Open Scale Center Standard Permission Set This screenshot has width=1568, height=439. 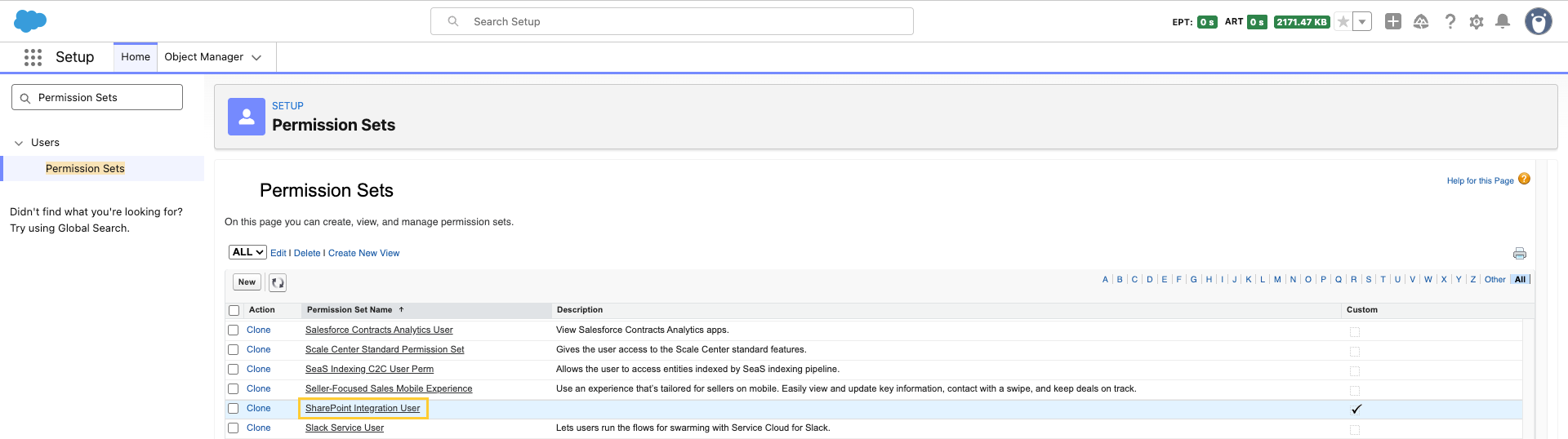pos(385,349)
